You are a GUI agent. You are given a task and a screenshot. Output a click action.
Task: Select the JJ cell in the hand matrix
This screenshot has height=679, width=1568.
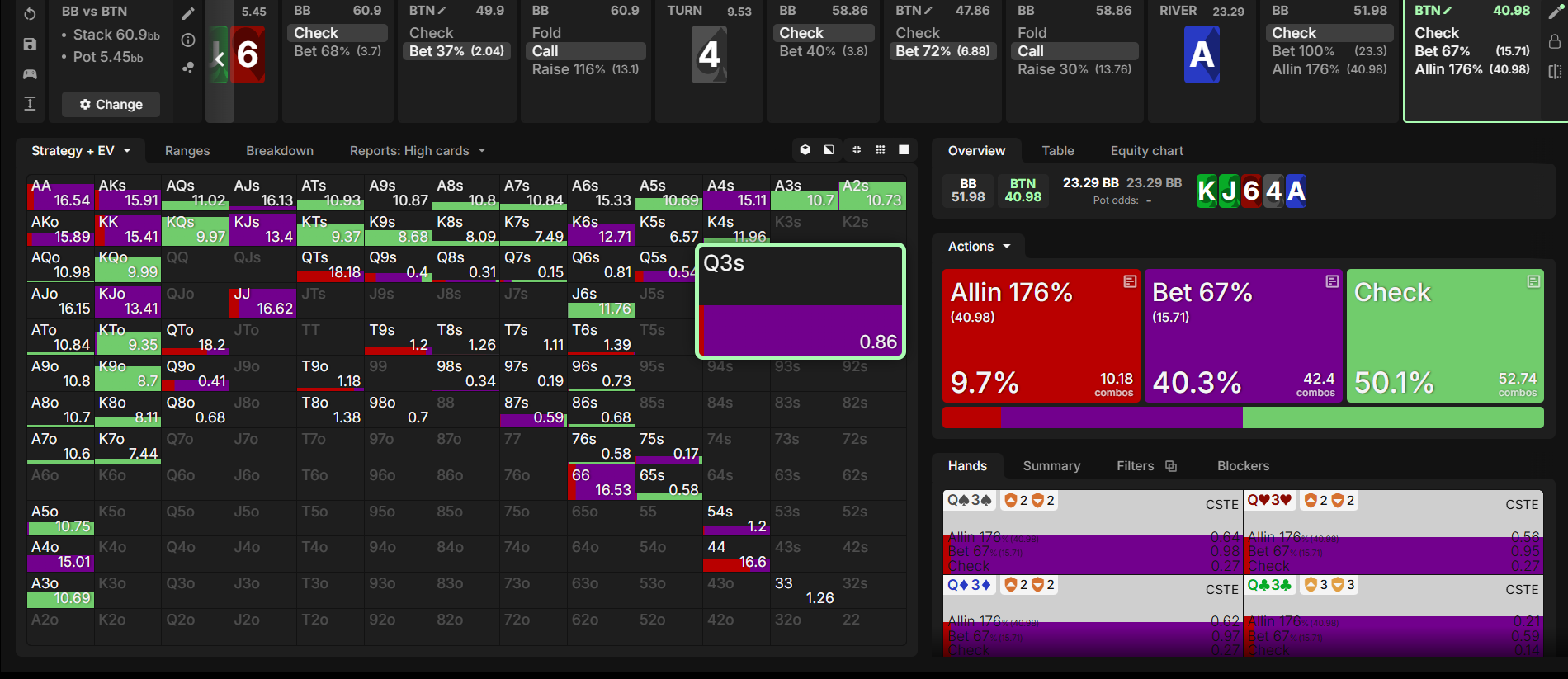(x=262, y=301)
